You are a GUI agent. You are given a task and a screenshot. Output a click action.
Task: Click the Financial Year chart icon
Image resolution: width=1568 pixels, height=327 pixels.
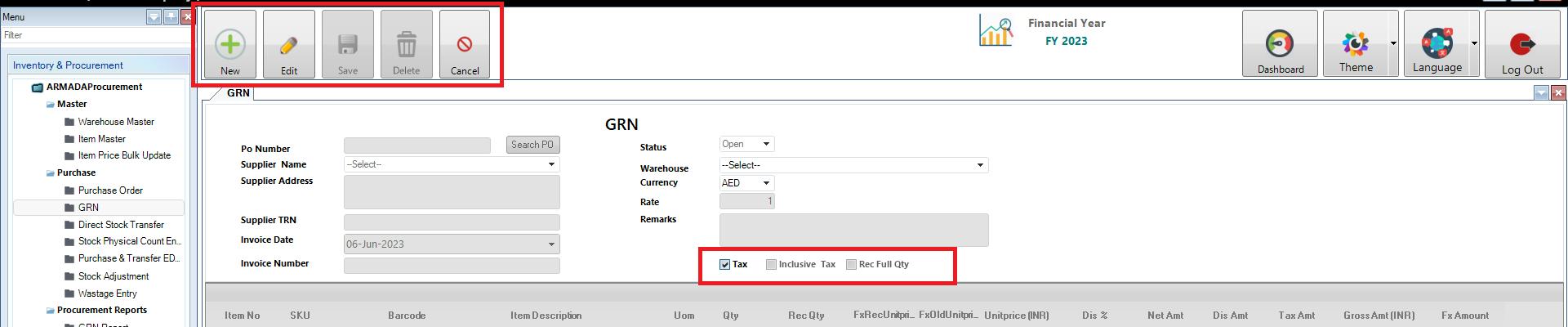pos(996,32)
